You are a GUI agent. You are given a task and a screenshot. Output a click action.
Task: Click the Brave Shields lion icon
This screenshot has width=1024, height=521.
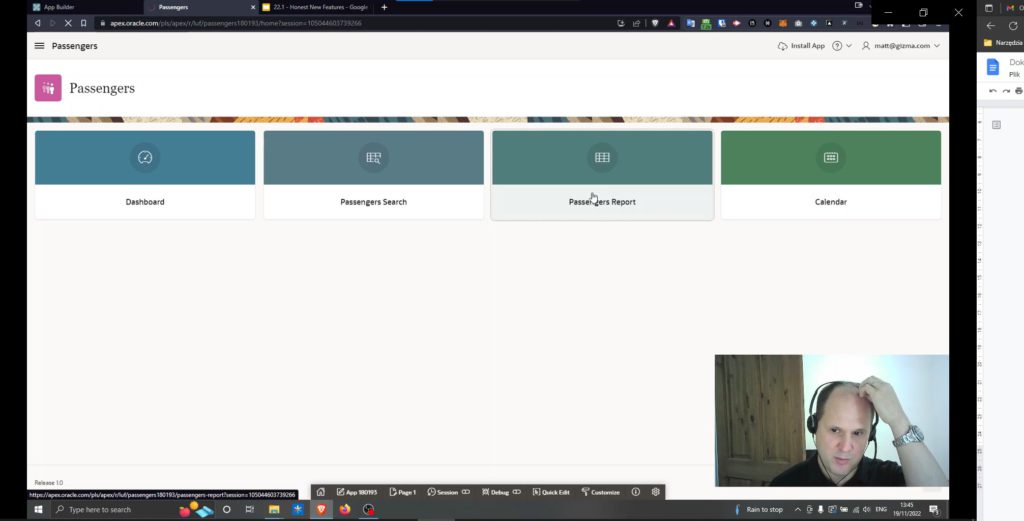coord(655,23)
